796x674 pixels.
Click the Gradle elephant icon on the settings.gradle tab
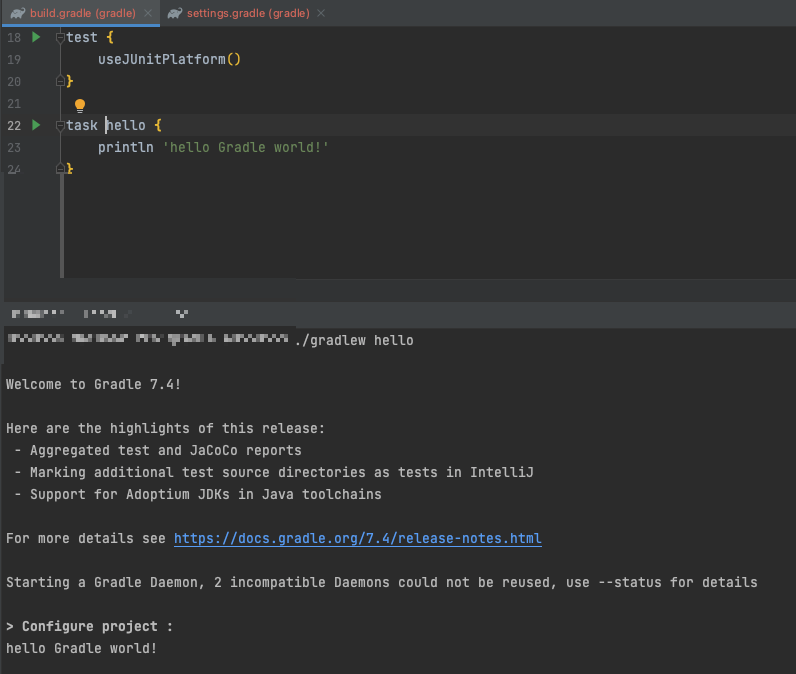pyautogui.click(x=175, y=13)
